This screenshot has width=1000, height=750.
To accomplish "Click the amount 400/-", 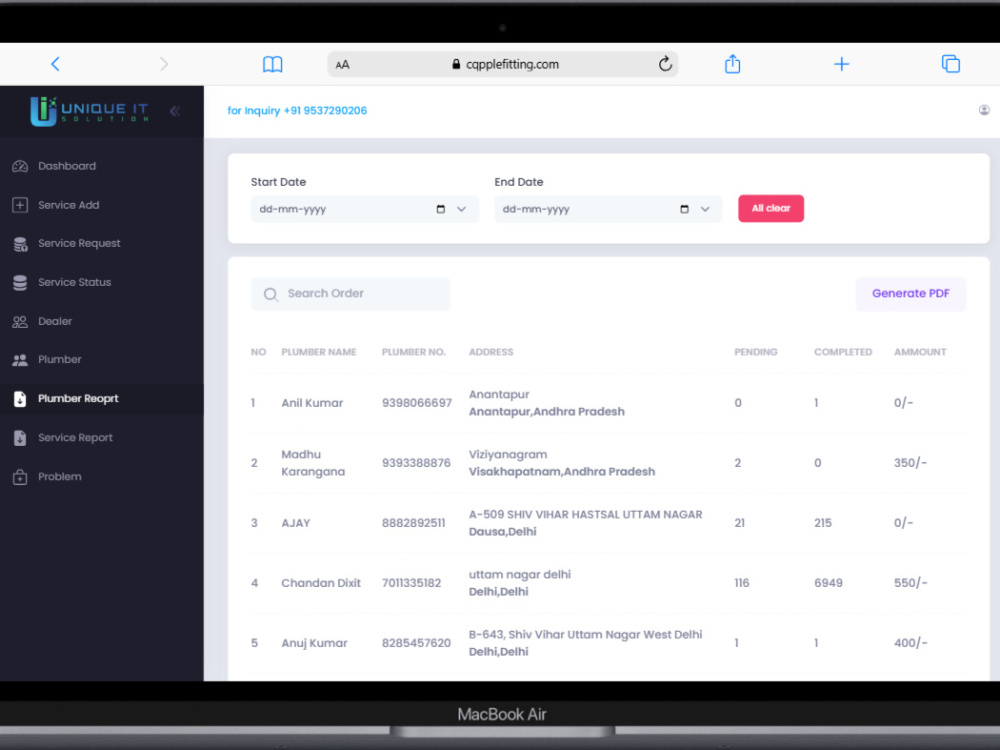I will [x=910, y=643].
